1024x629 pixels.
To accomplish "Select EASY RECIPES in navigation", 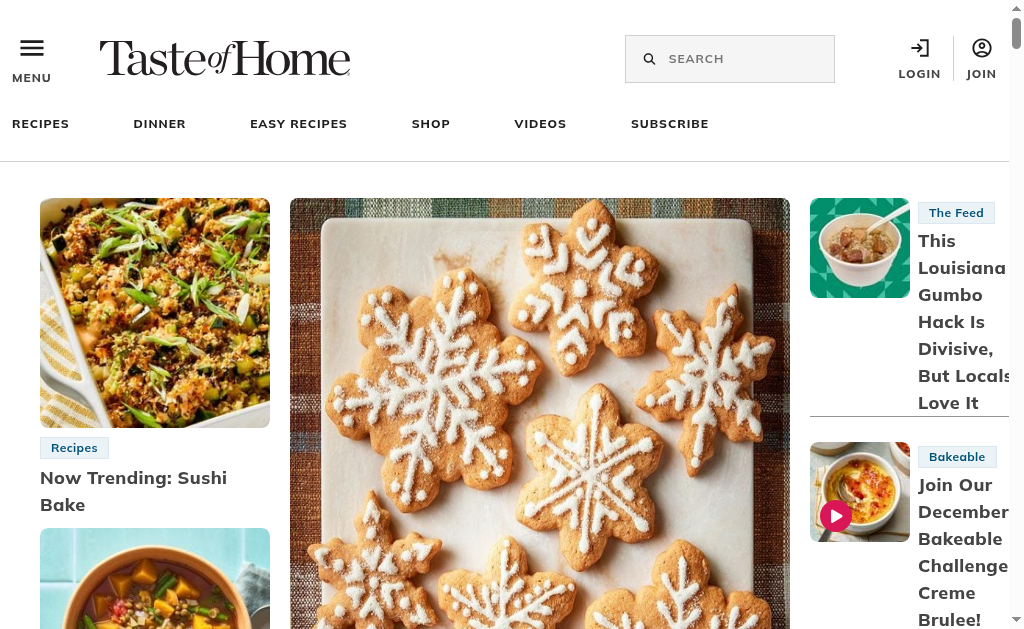I will click(x=298, y=124).
